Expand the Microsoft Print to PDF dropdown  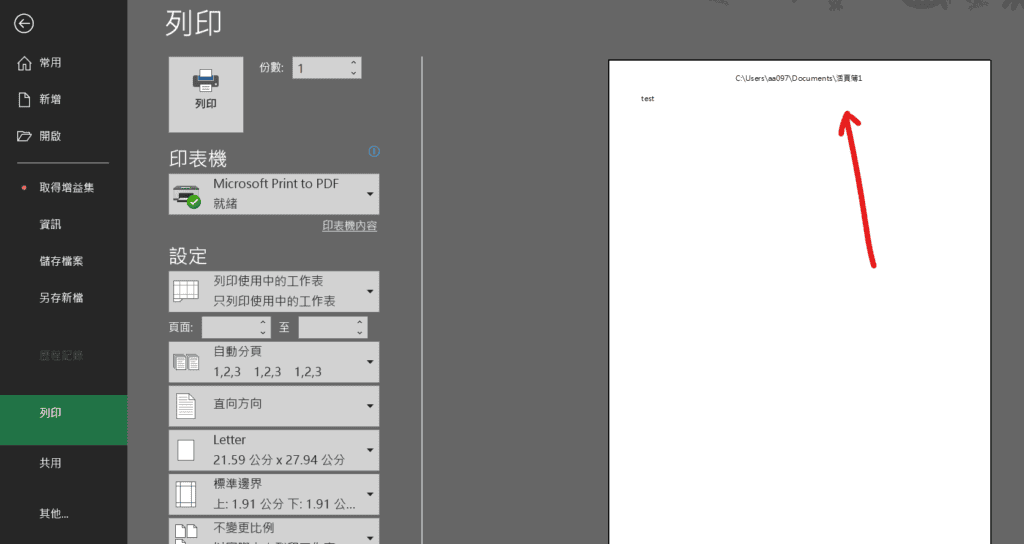(x=274, y=194)
